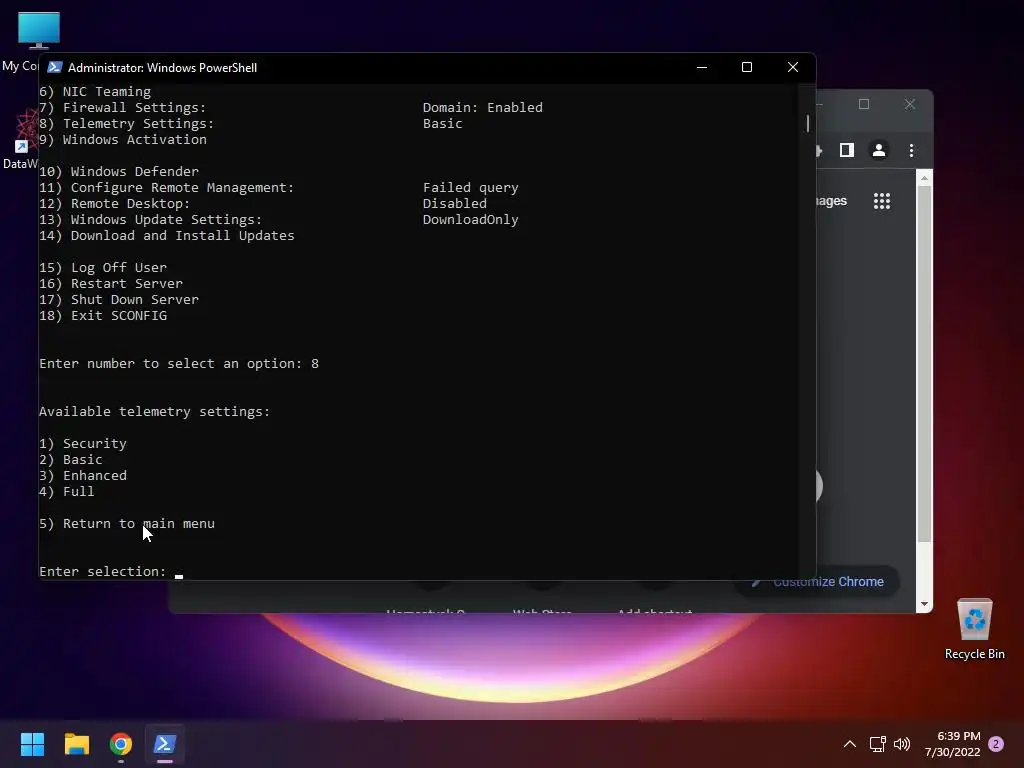Viewport: 1024px width, 768px height.
Task: Select the Recycle Bin desktop icon
Action: tap(974, 628)
